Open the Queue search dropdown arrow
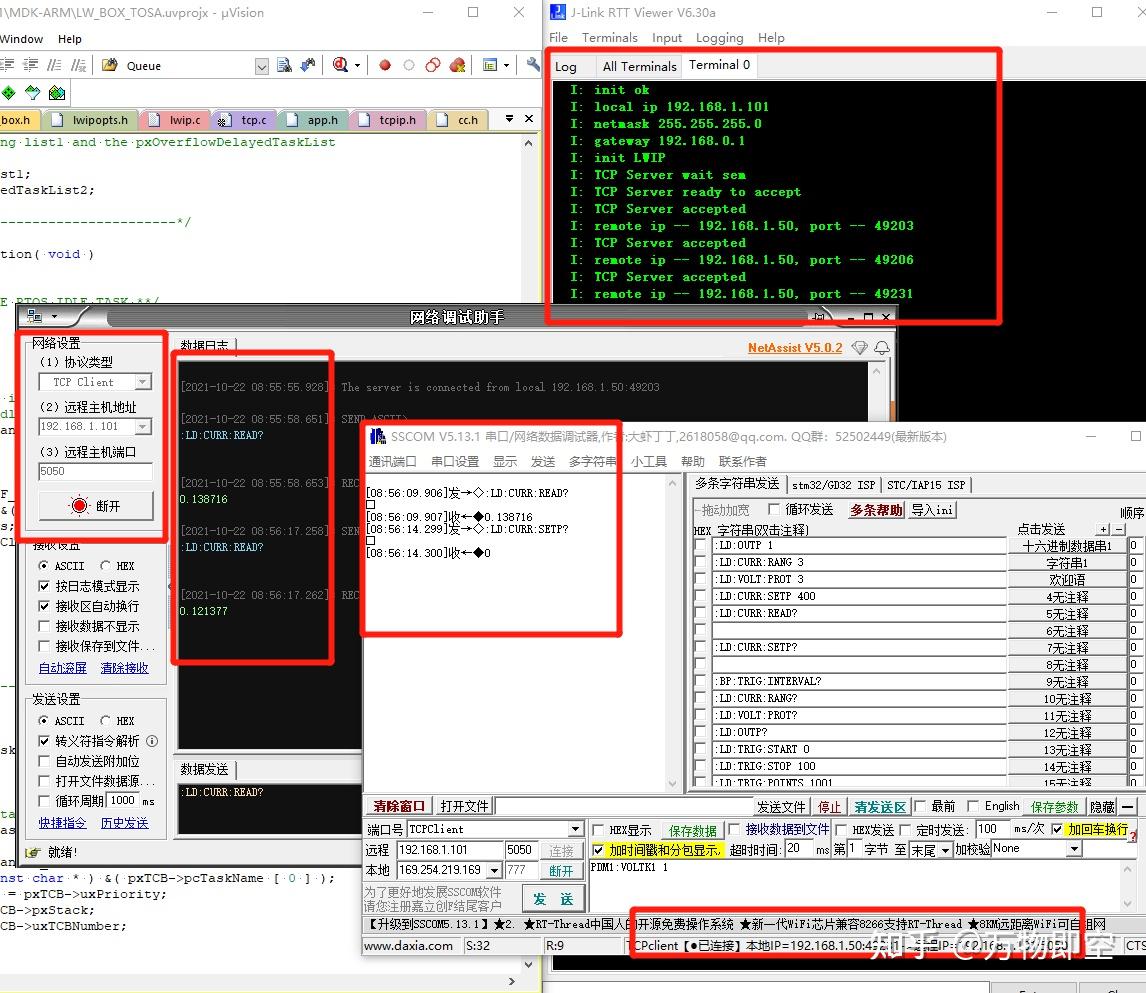1146x993 pixels. [262, 66]
